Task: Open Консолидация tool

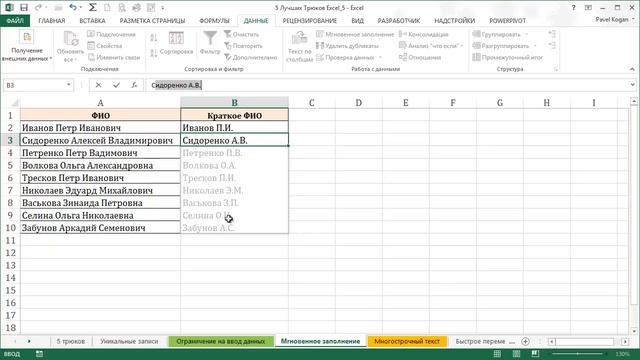Action: (424, 34)
